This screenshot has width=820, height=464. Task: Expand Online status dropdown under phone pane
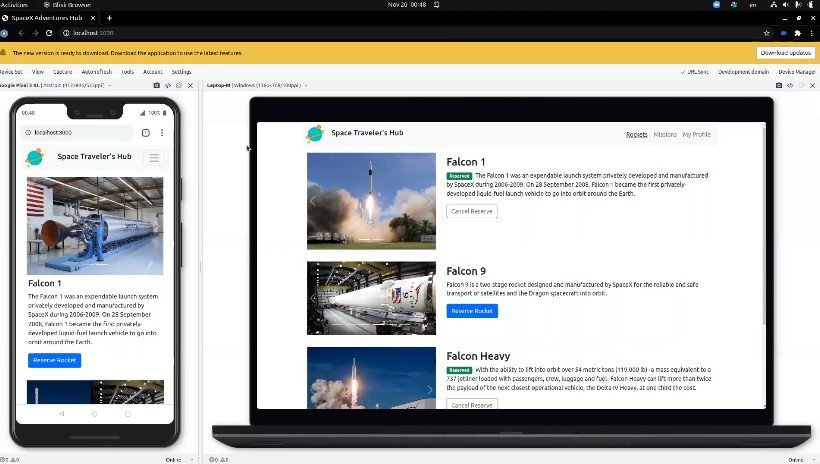click(x=192, y=460)
